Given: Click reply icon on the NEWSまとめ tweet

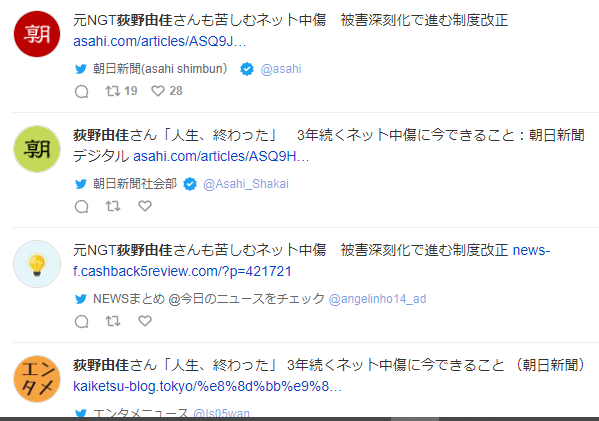Looking at the screenshot, I should click(x=81, y=321).
